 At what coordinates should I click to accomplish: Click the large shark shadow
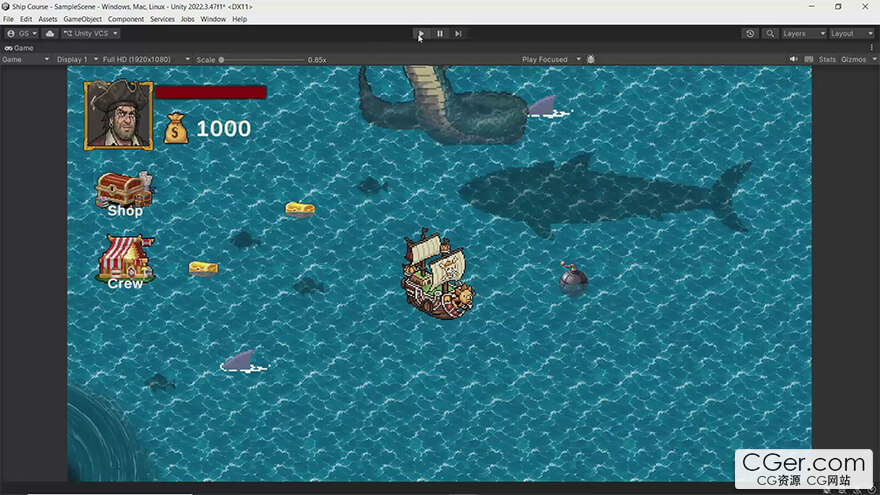coord(604,194)
